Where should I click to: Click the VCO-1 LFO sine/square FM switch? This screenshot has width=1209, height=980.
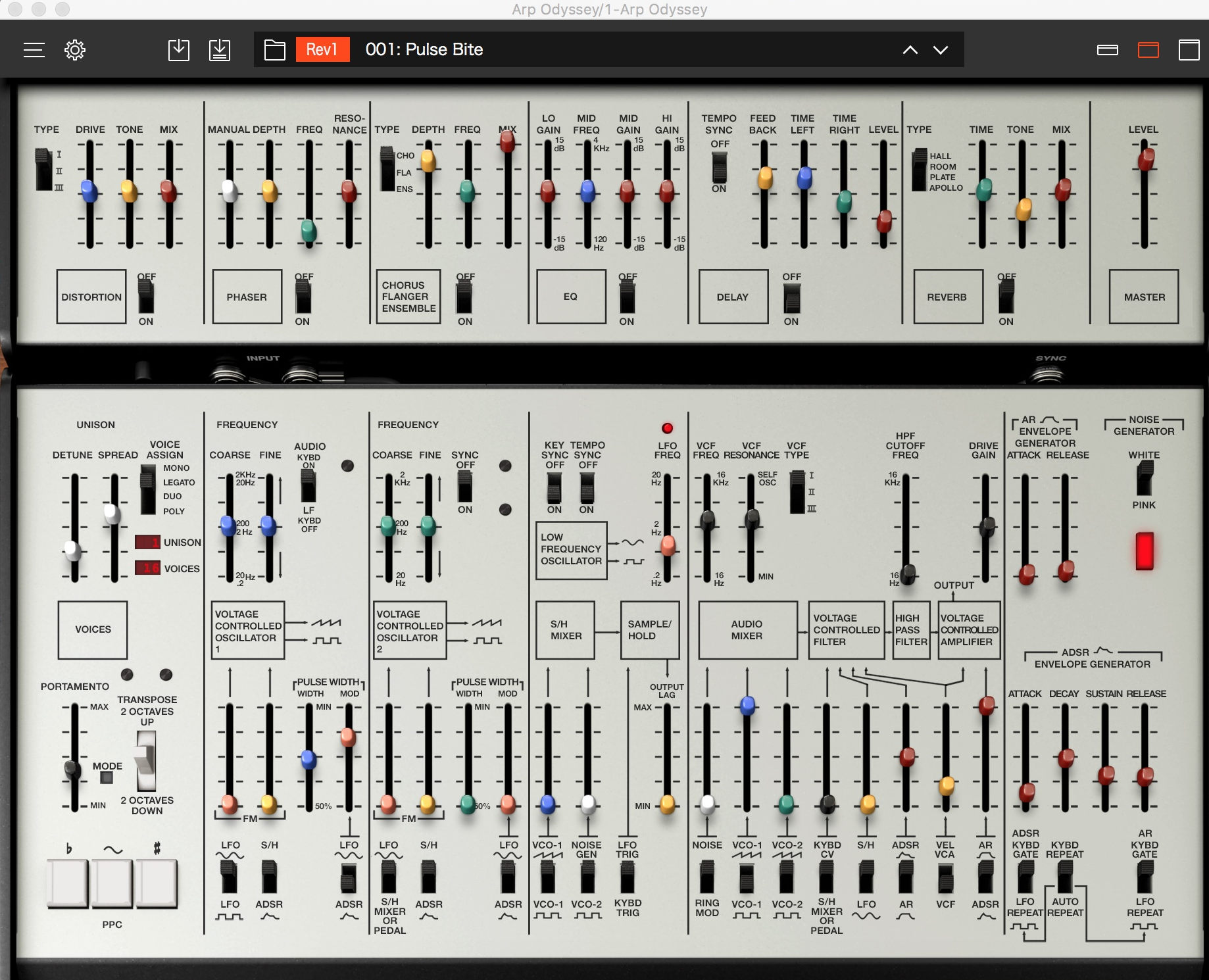coord(229,877)
